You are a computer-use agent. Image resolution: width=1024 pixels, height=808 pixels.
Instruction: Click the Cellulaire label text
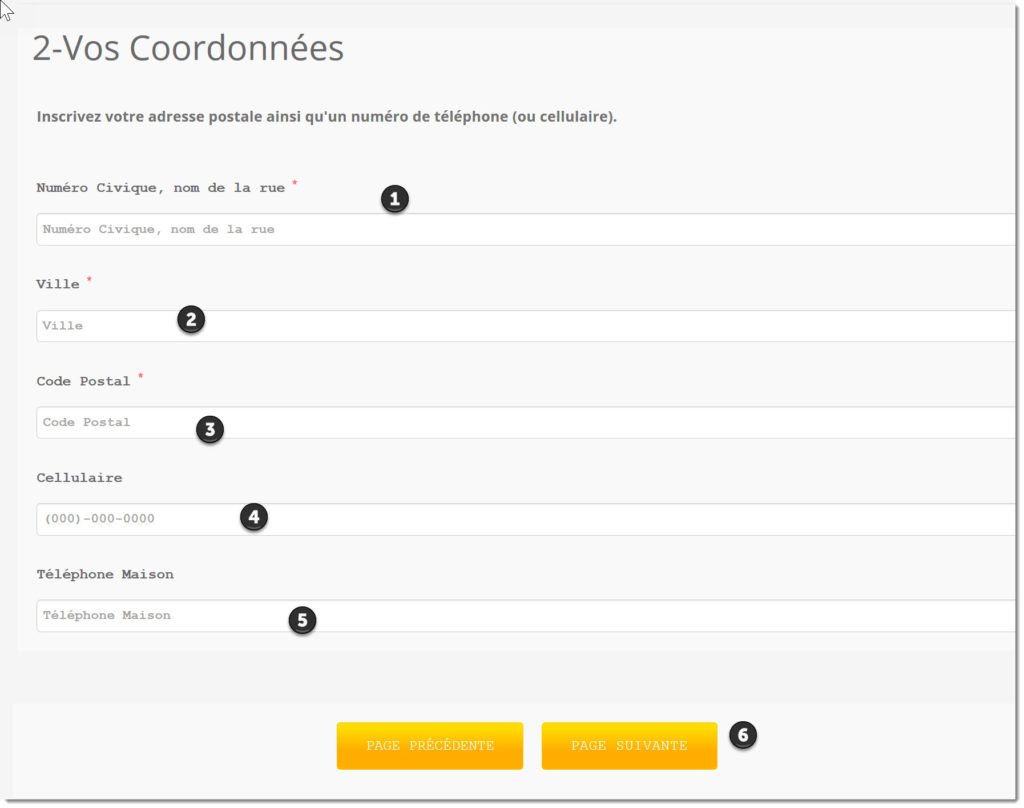[x=79, y=477]
